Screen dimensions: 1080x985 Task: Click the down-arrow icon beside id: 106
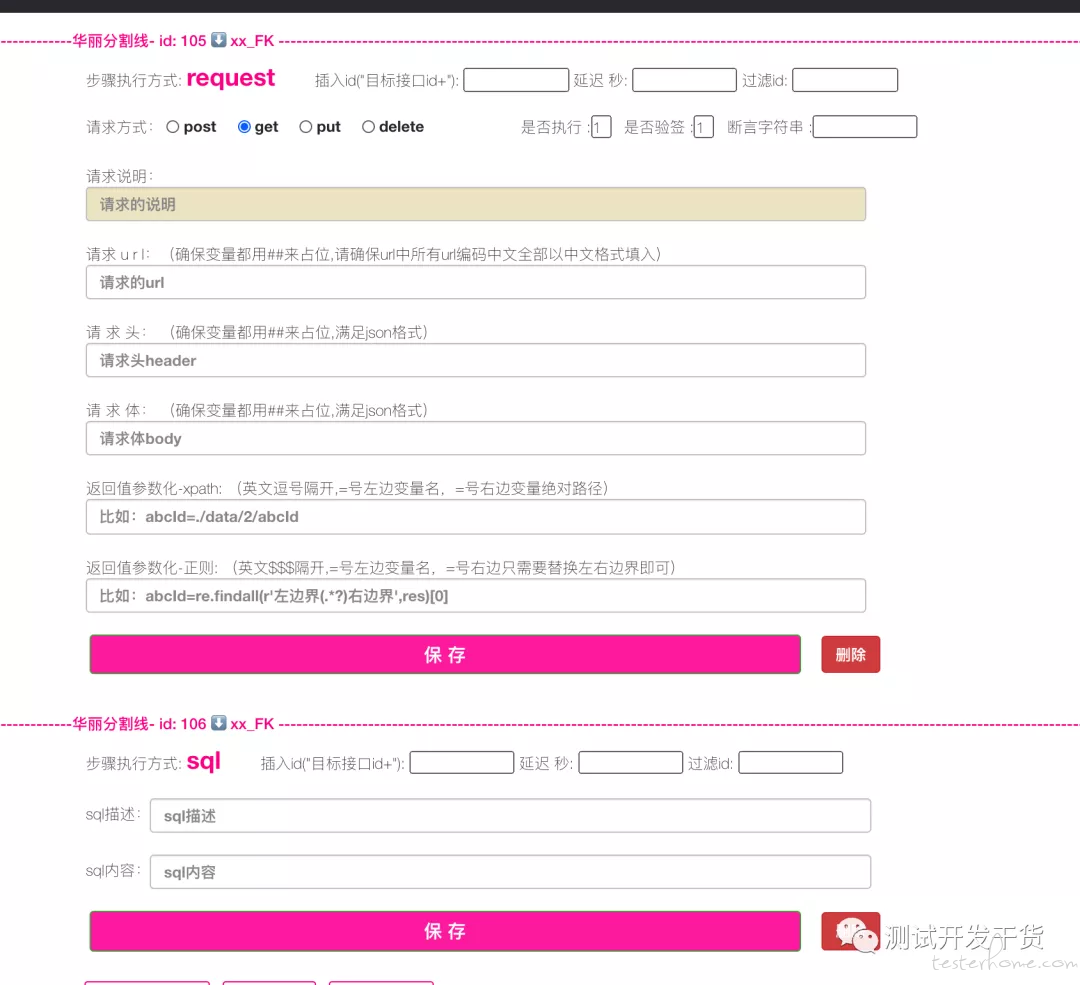218,723
